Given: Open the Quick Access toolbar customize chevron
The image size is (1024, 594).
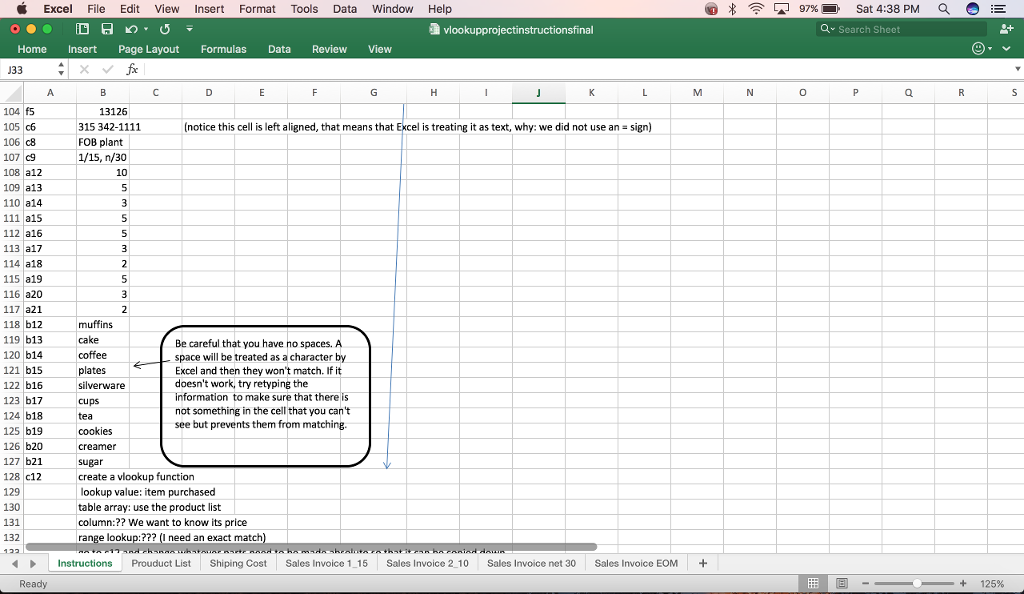Looking at the screenshot, I should pyautogui.click(x=189, y=29).
